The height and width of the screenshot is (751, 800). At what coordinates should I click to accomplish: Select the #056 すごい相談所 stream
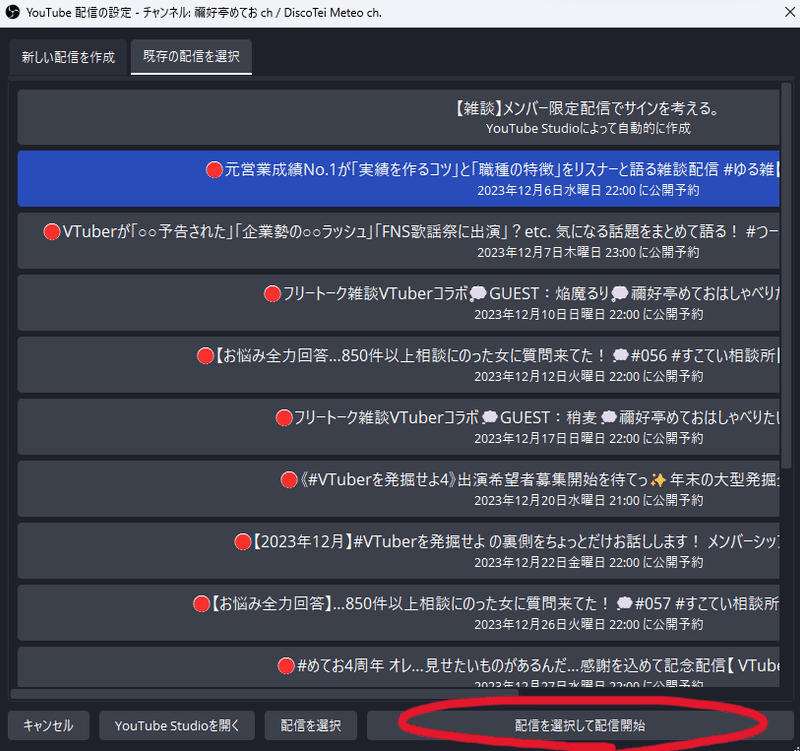(x=398, y=365)
